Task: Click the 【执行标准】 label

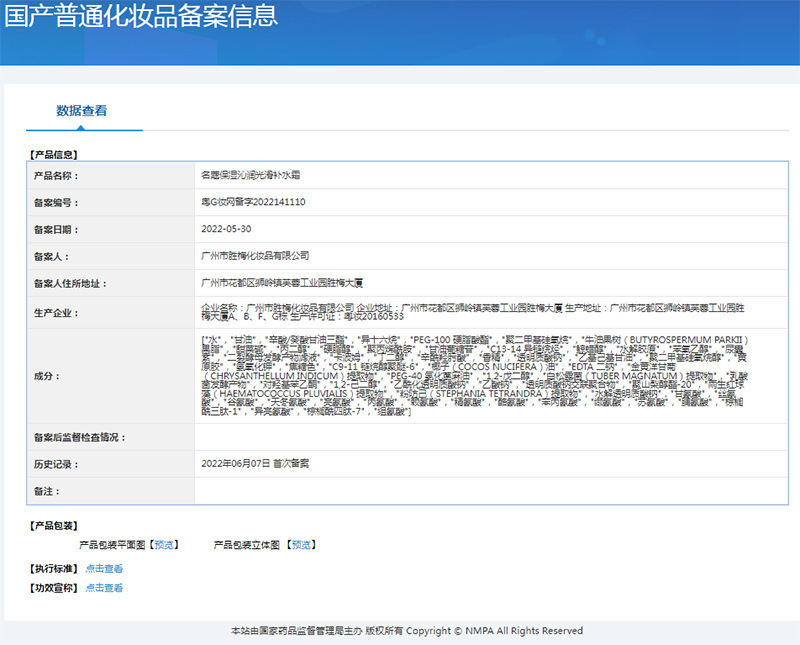Action: (54, 568)
